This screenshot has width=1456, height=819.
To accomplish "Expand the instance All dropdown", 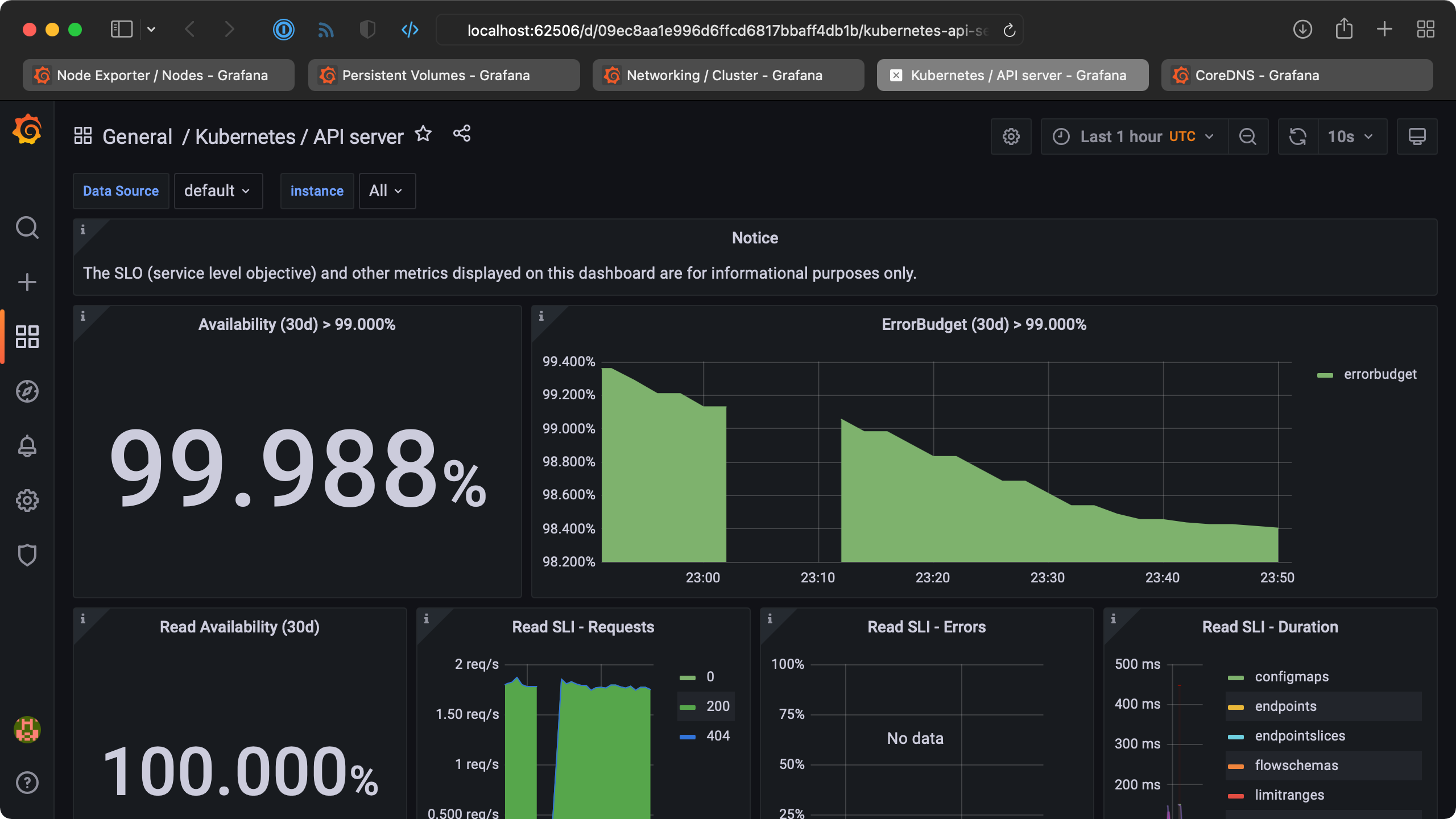I will 387,191.
